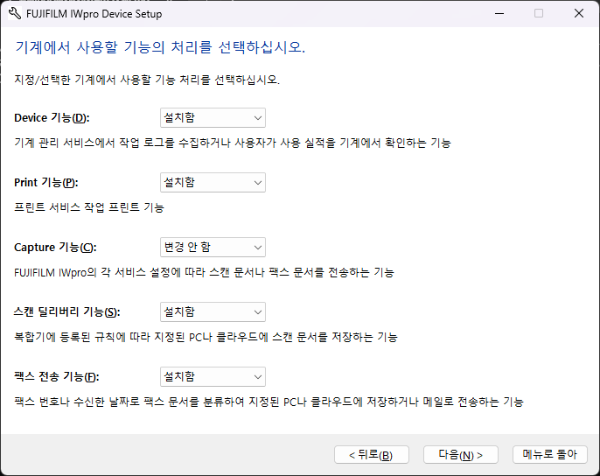The image size is (600, 476).
Task: Click the Device 기능(D) label
Action: (x=52, y=118)
